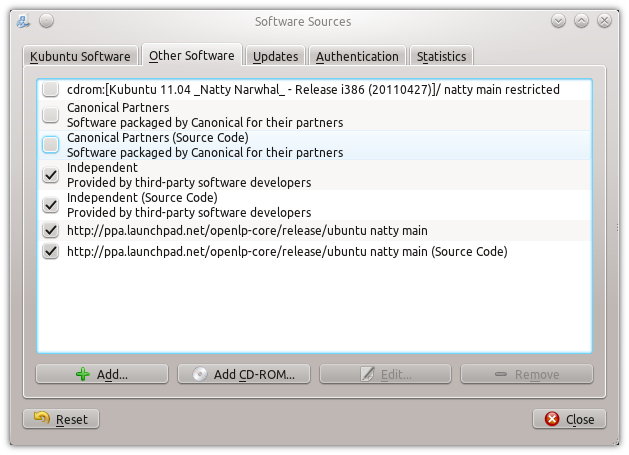Screen dimensions: 629x455
Task: Click the Add... button
Action: (102, 374)
